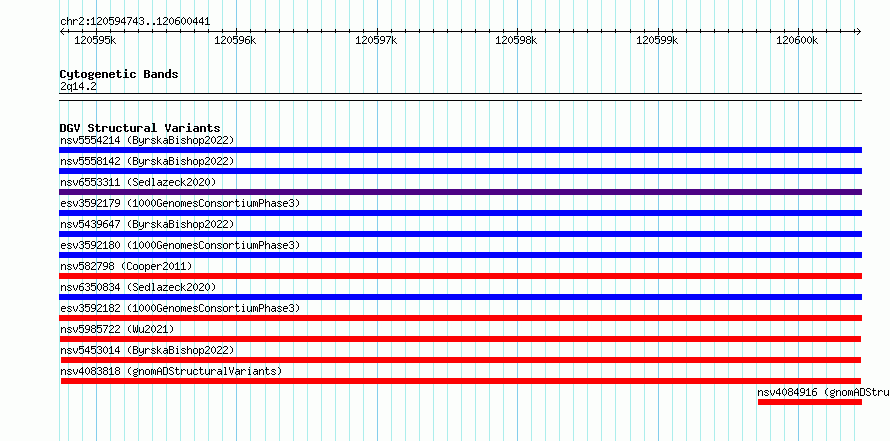
Task: Open the esv3592180 (1000GenomesConsortiumPhase3) label
Action: click(180, 245)
